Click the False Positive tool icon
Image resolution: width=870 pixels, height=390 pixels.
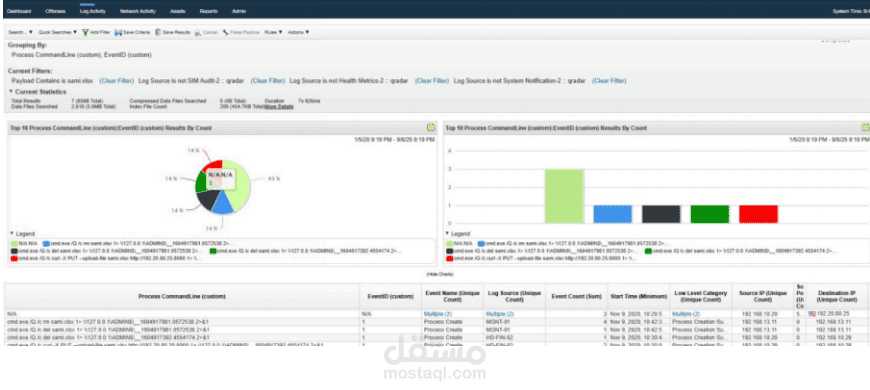[225, 32]
